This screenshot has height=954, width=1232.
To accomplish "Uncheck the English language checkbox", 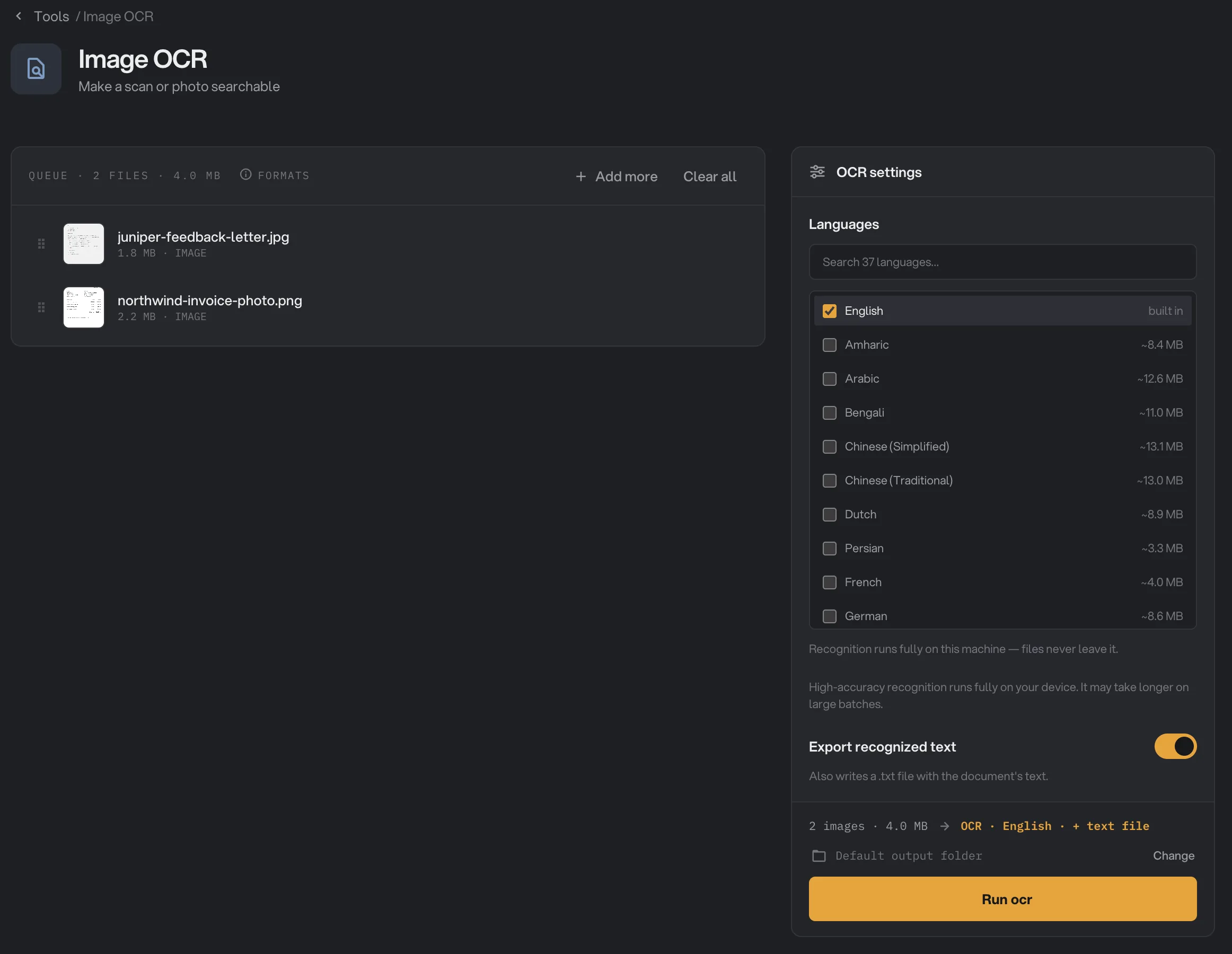I will pos(829,311).
